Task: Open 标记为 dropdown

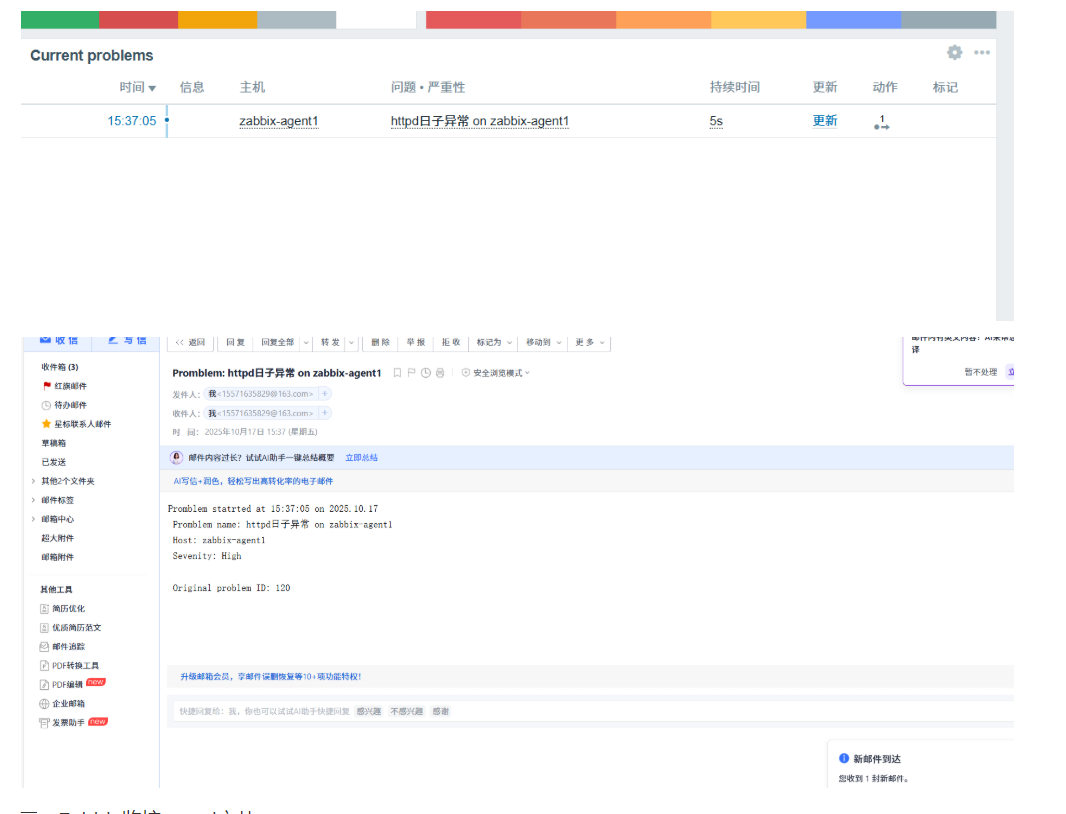Action: (x=494, y=343)
